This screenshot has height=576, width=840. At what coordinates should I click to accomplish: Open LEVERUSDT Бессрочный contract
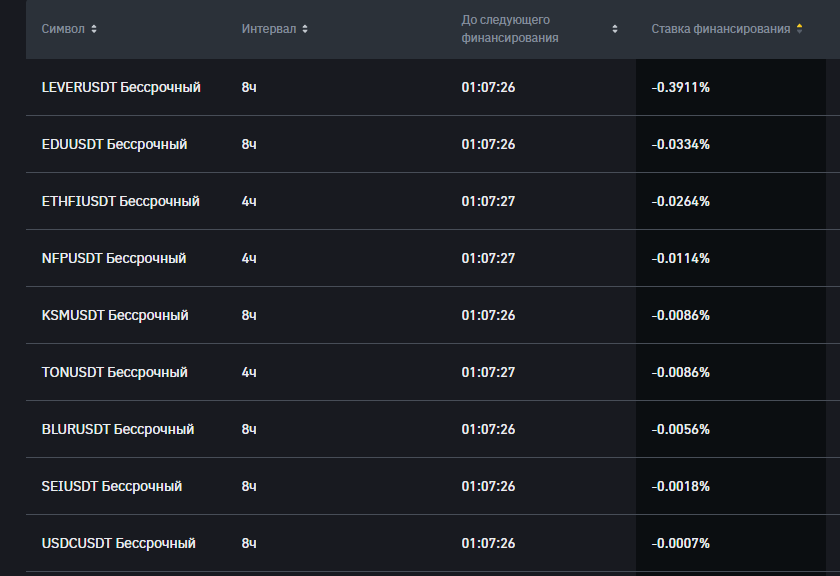(x=121, y=87)
